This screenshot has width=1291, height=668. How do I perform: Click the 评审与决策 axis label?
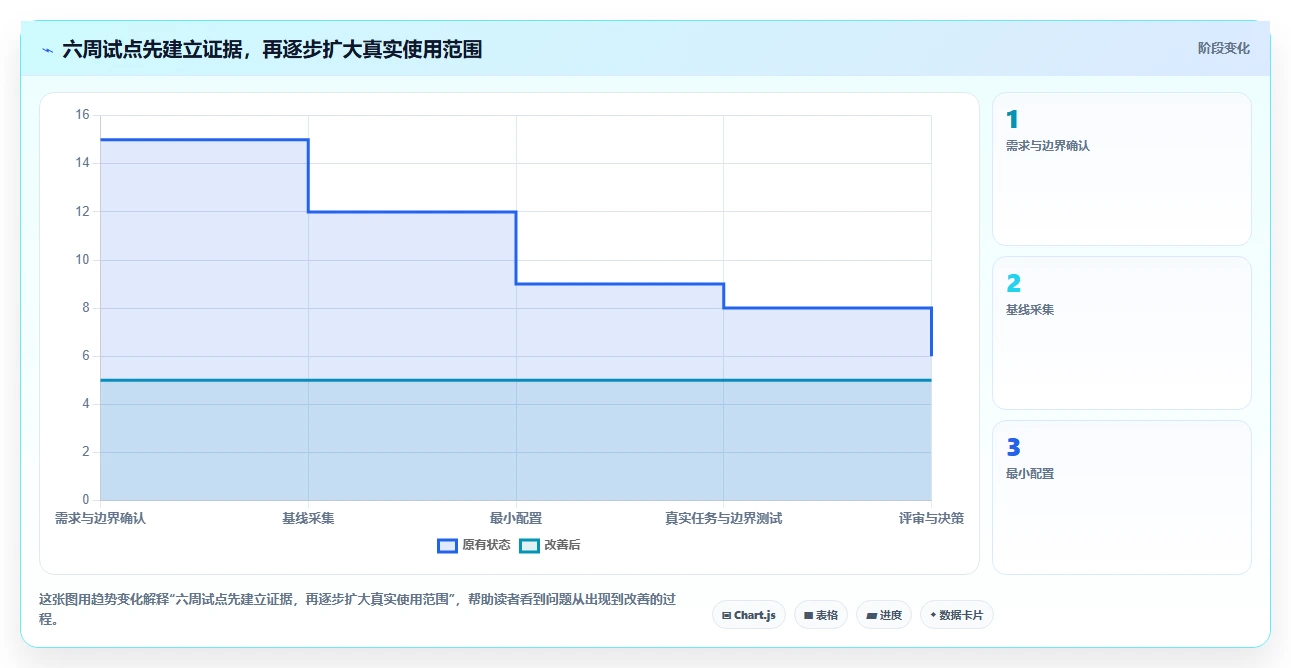[931, 518]
